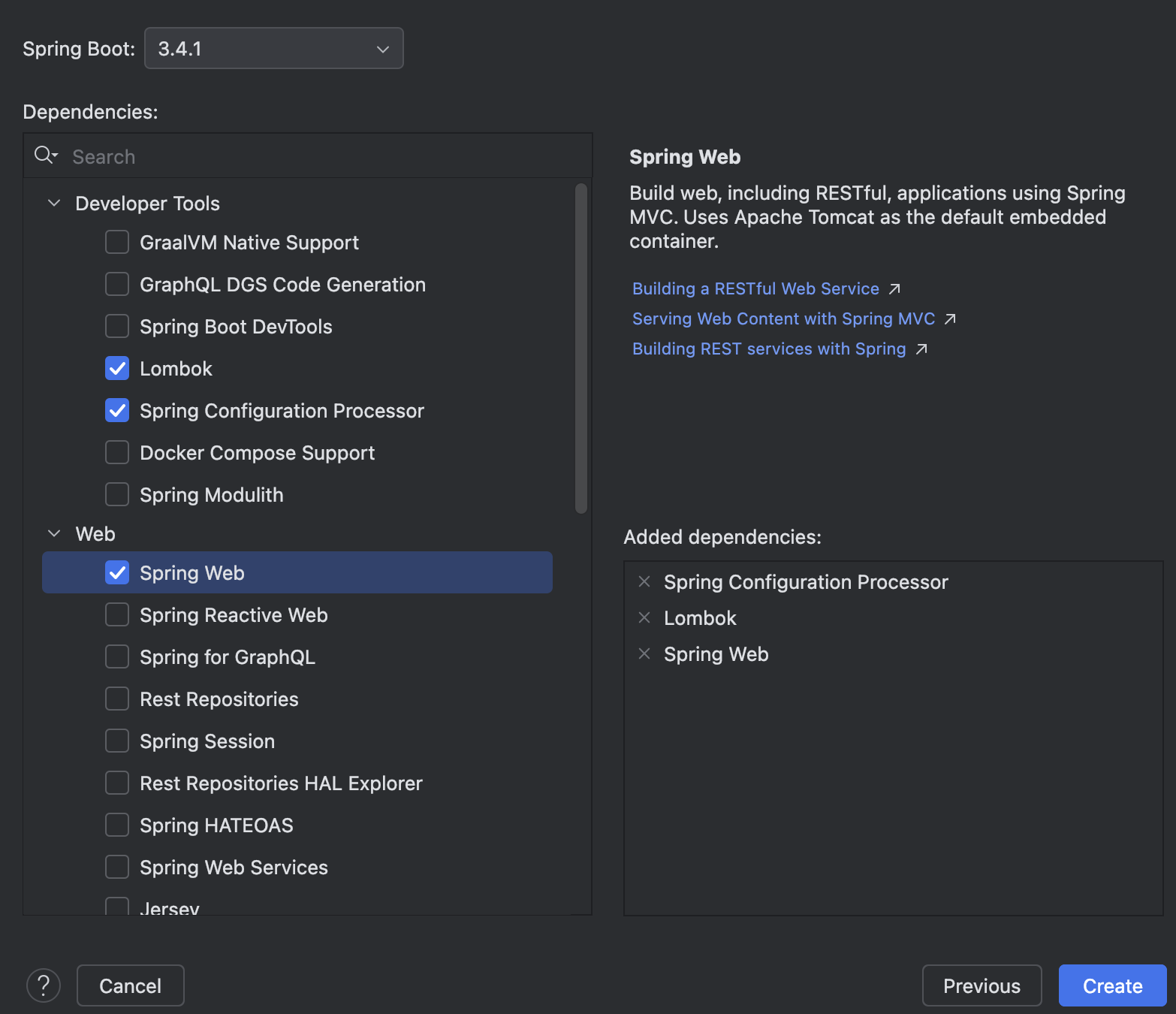Collapse the Developer Tools category
1176x1014 pixels.
54,204
